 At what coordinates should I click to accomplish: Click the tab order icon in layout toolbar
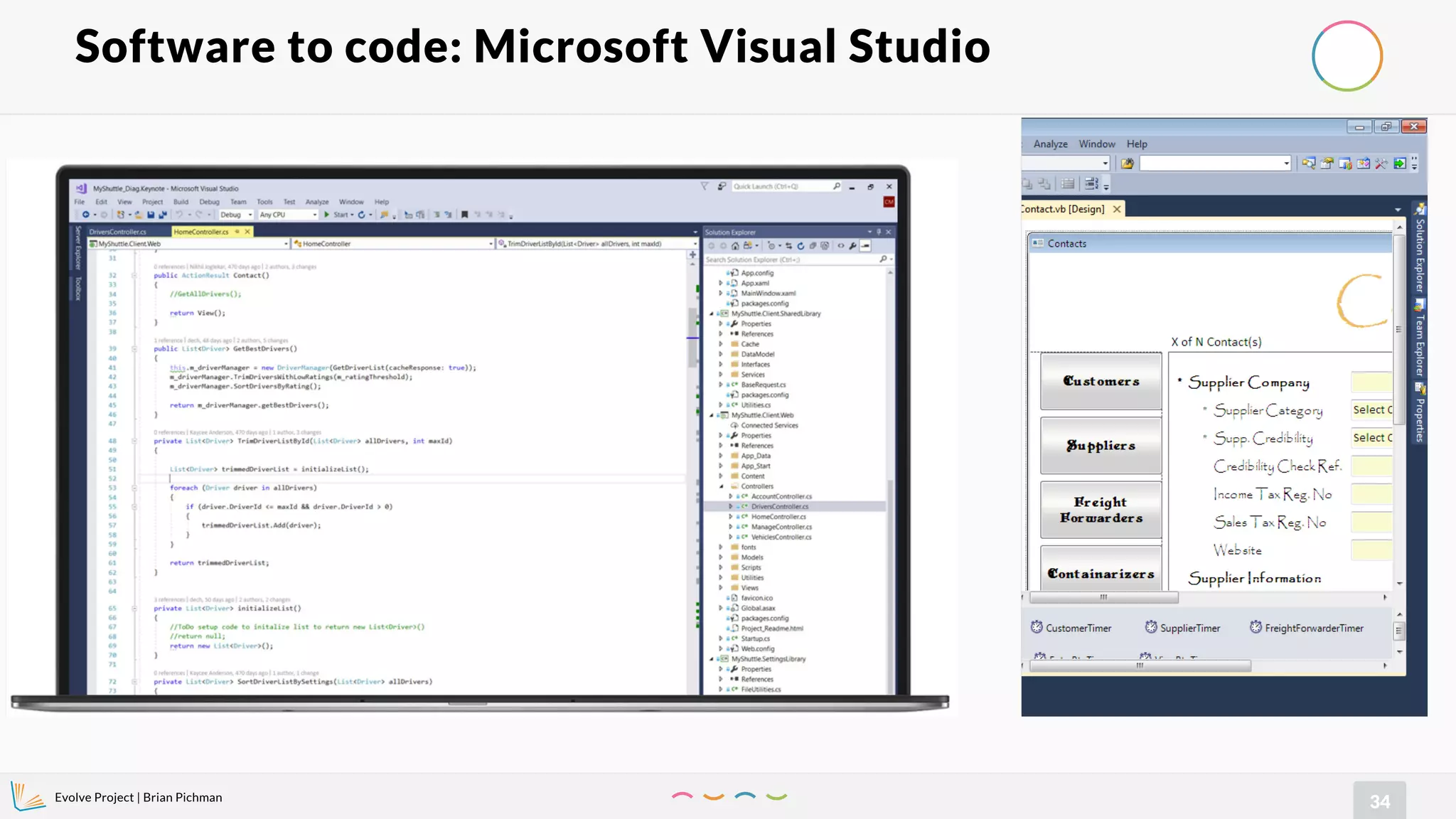coord(1092,184)
